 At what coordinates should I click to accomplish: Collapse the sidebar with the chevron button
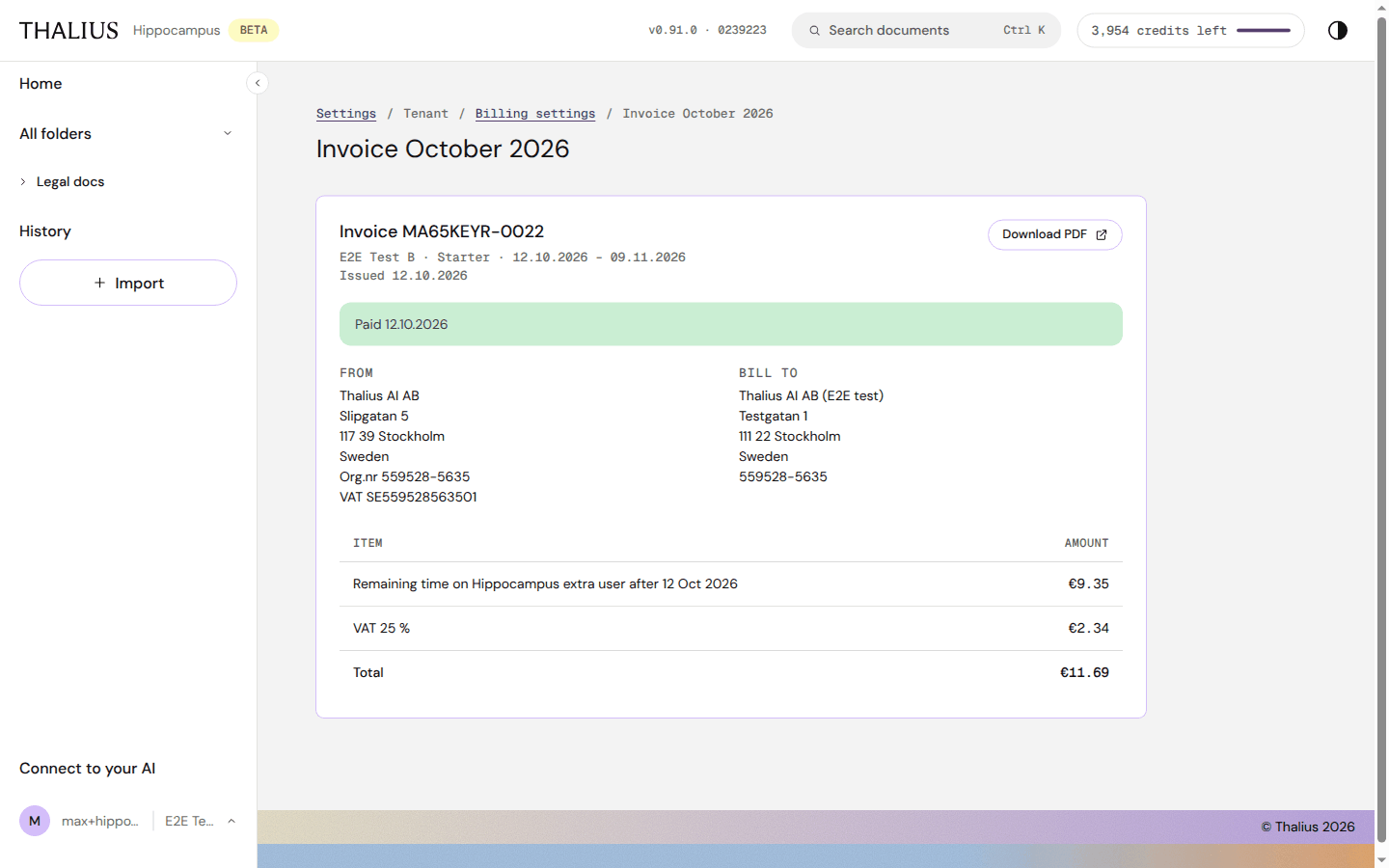tap(258, 83)
